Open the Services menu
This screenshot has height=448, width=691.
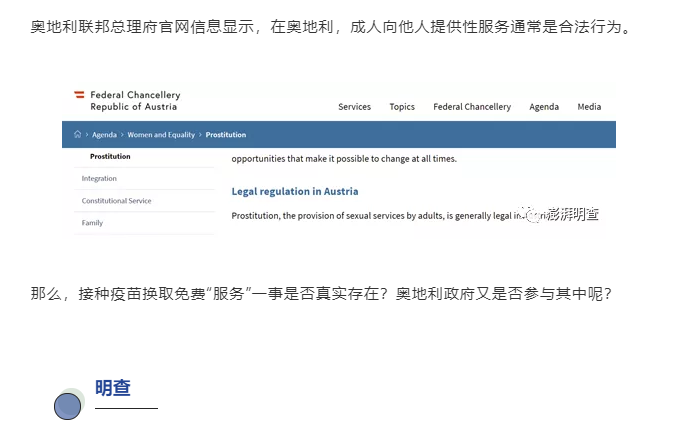(354, 107)
